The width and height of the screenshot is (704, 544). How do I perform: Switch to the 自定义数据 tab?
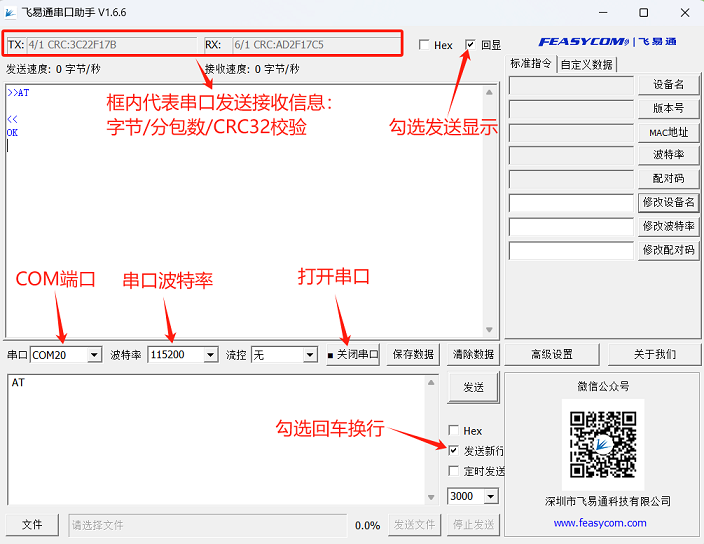587,64
